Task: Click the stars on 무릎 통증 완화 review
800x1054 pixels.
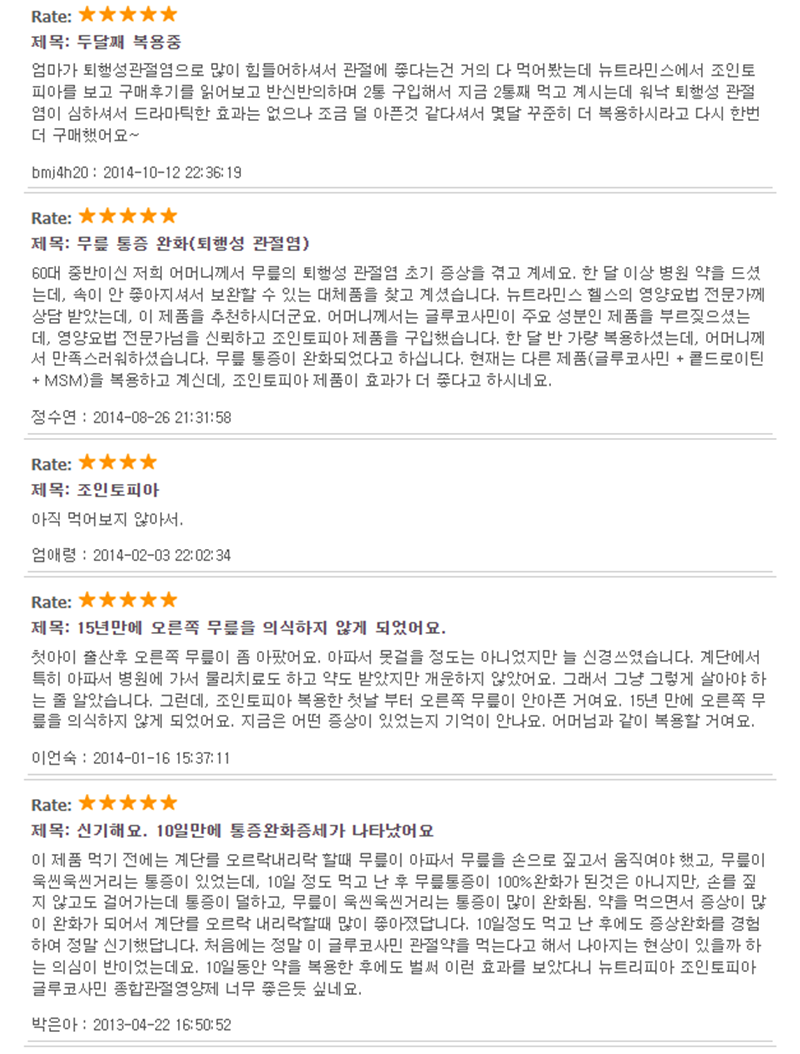Action: tap(128, 216)
